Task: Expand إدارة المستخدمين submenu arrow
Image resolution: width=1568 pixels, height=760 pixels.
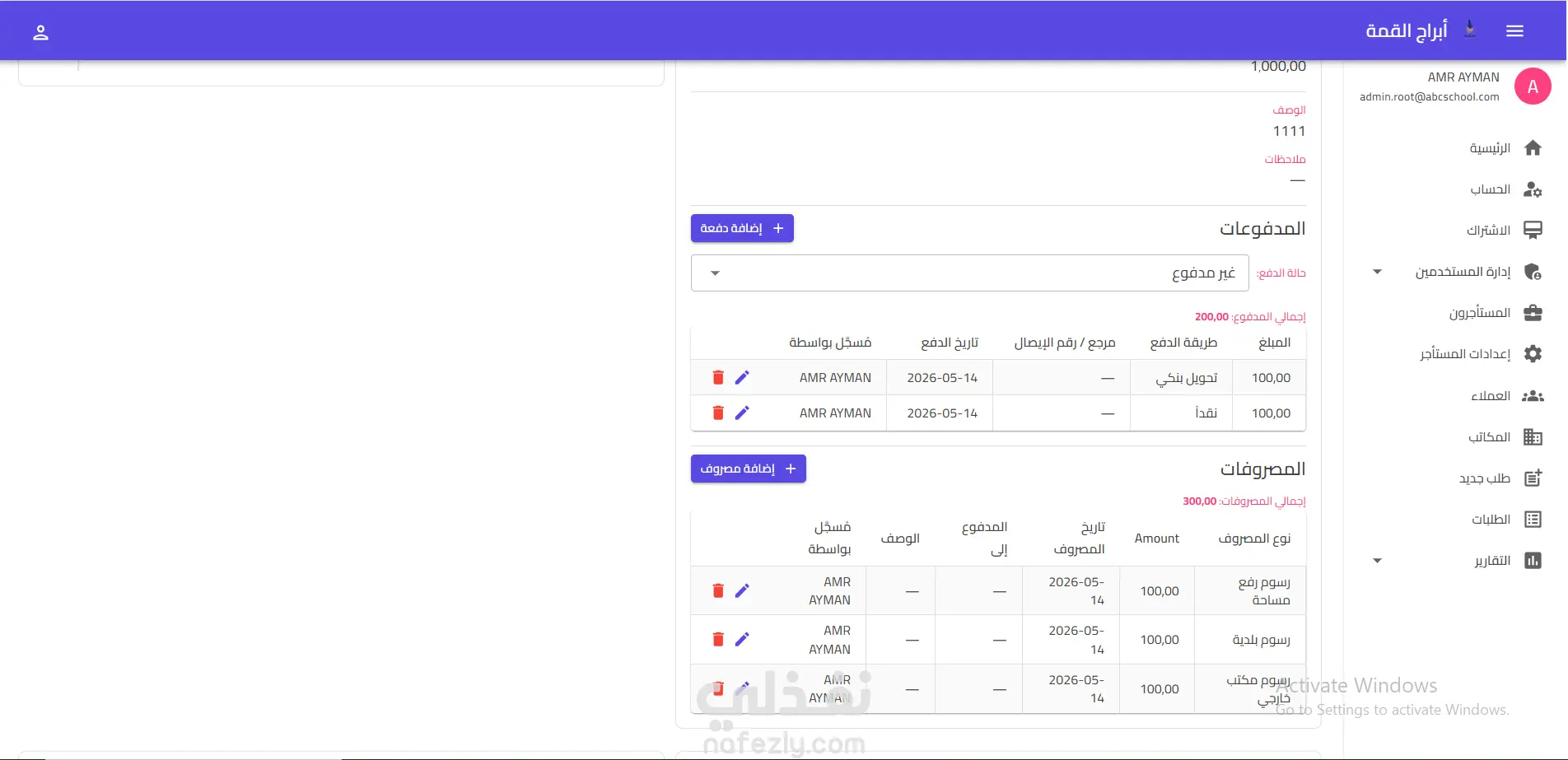Action: click(1377, 272)
